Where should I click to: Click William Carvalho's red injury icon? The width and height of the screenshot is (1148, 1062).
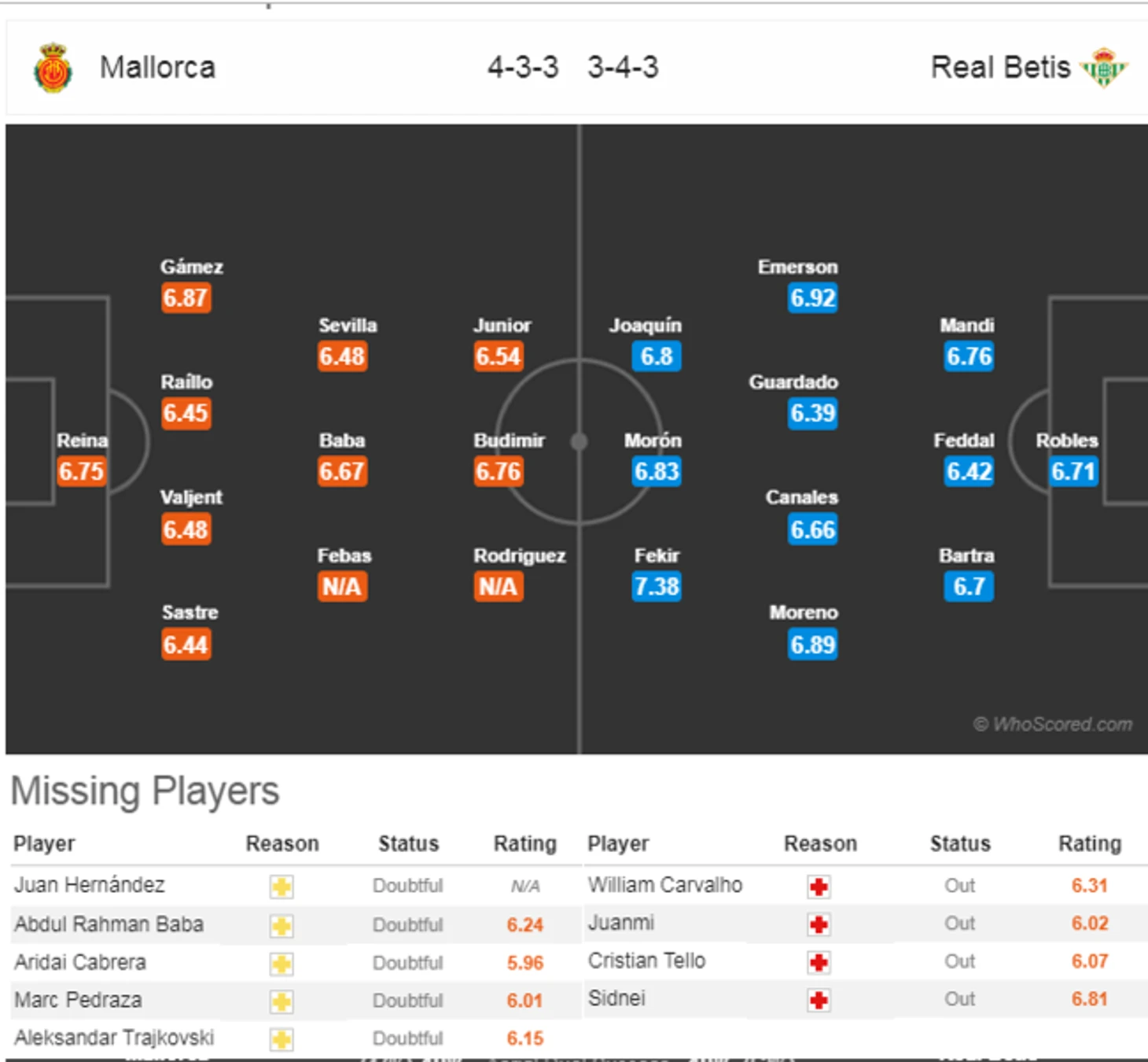click(x=819, y=887)
